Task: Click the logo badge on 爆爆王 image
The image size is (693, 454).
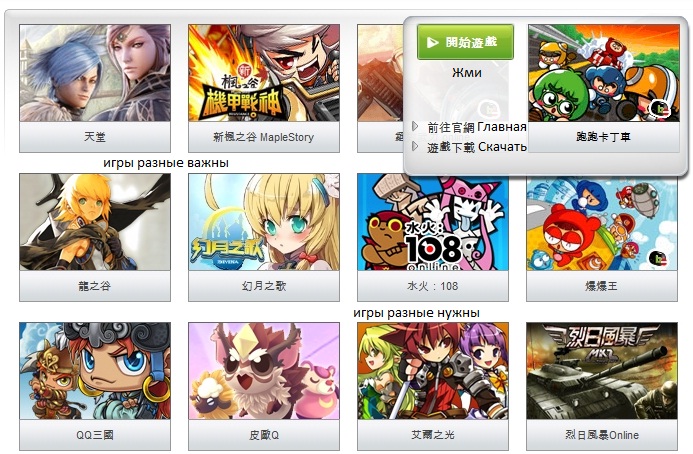Action: coord(658,259)
